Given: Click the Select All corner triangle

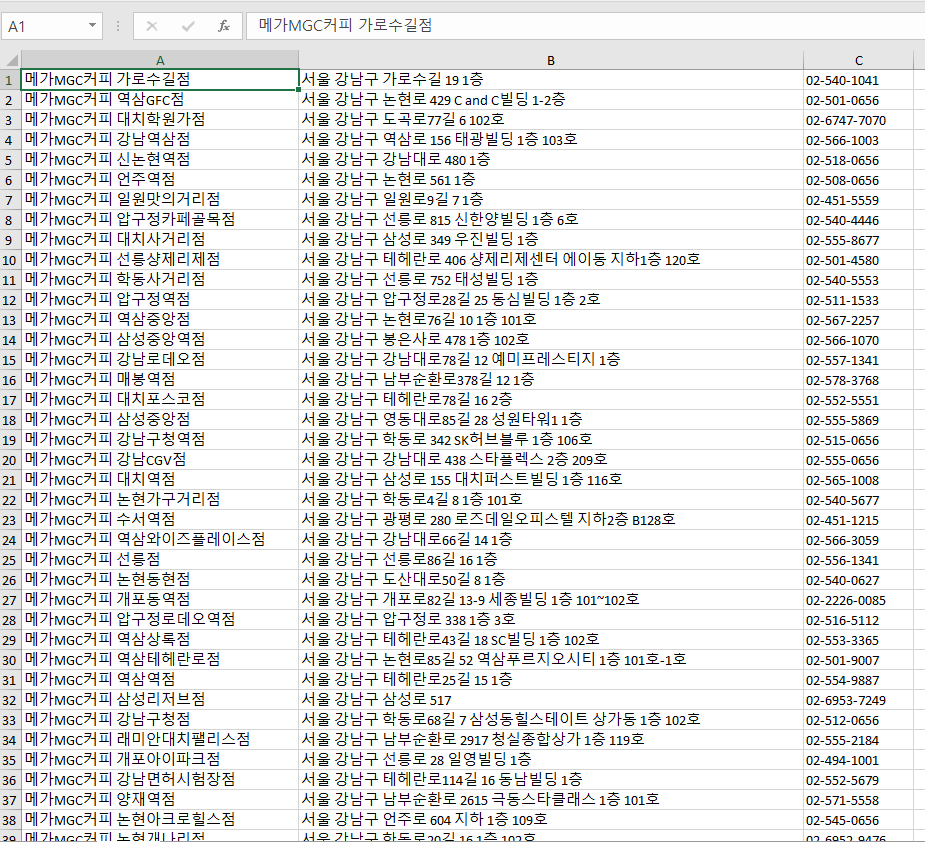Looking at the screenshot, I should coord(11,60).
